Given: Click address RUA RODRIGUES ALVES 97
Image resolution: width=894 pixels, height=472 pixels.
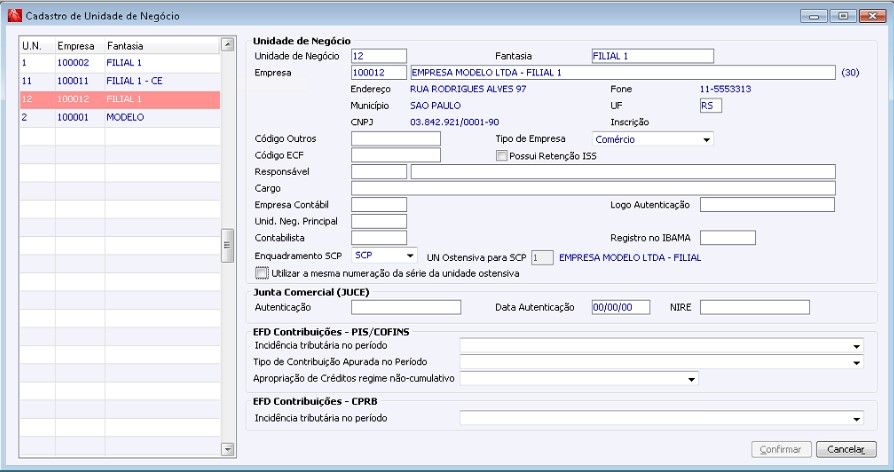Looking at the screenshot, I should click(468, 89).
